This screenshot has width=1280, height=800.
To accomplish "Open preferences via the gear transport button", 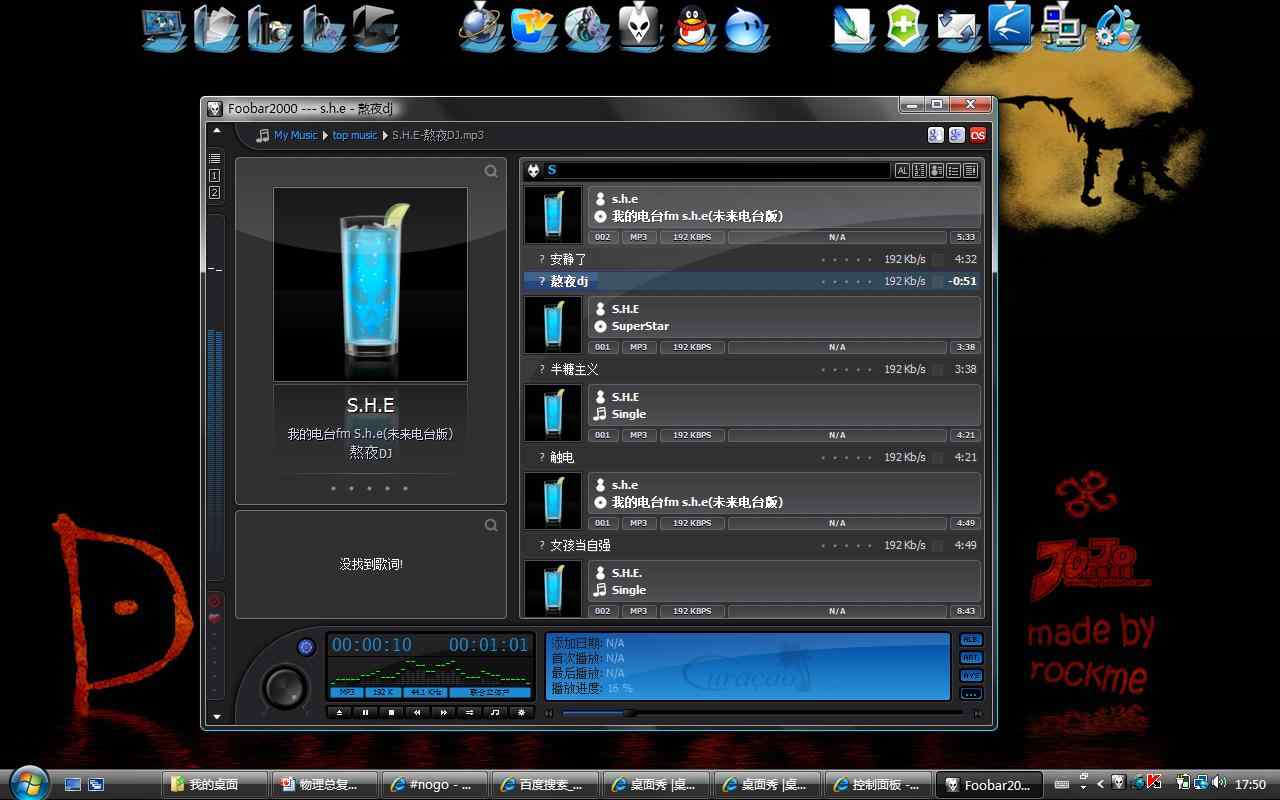I will (521, 712).
